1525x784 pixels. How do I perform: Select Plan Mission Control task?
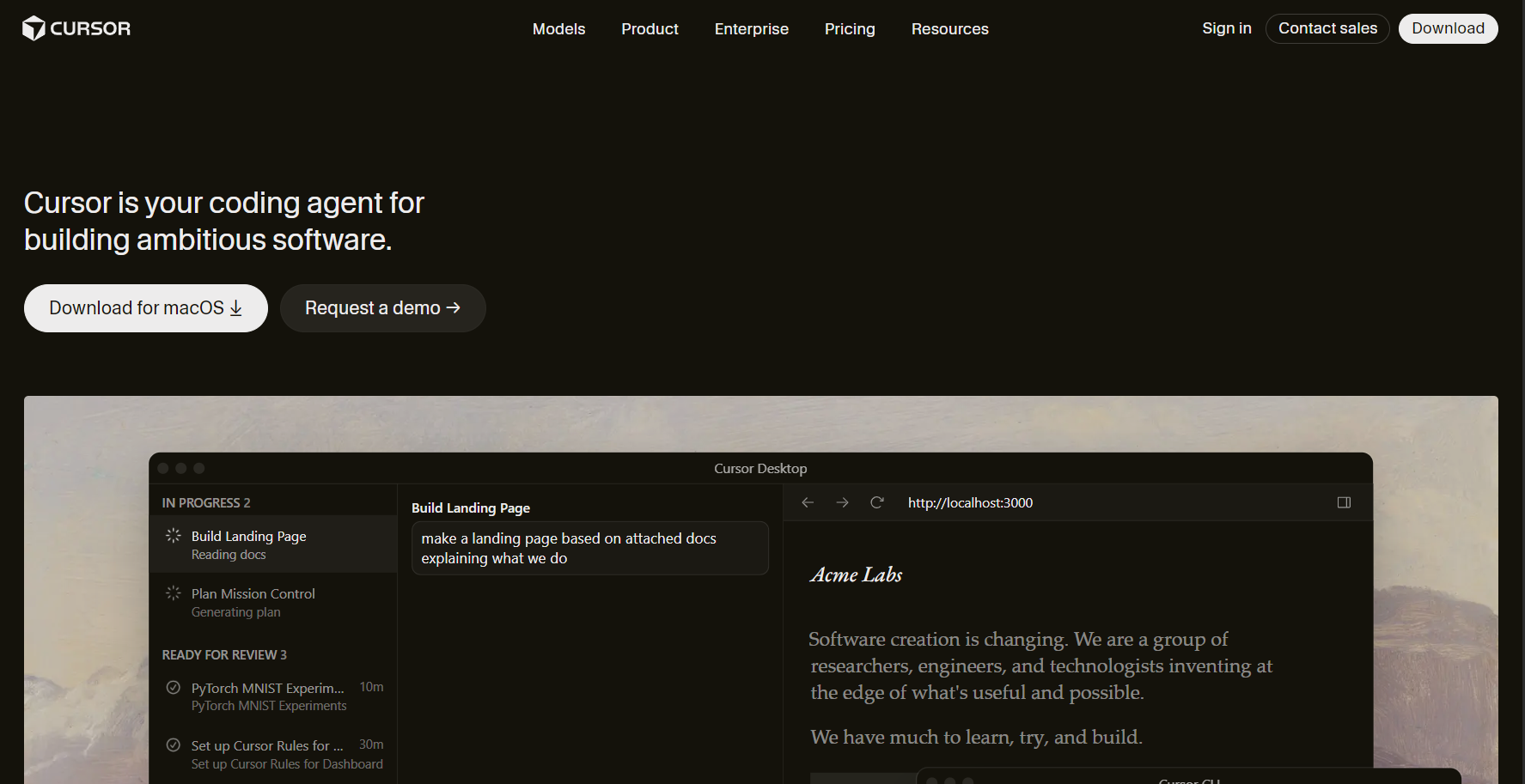(273, 602)
